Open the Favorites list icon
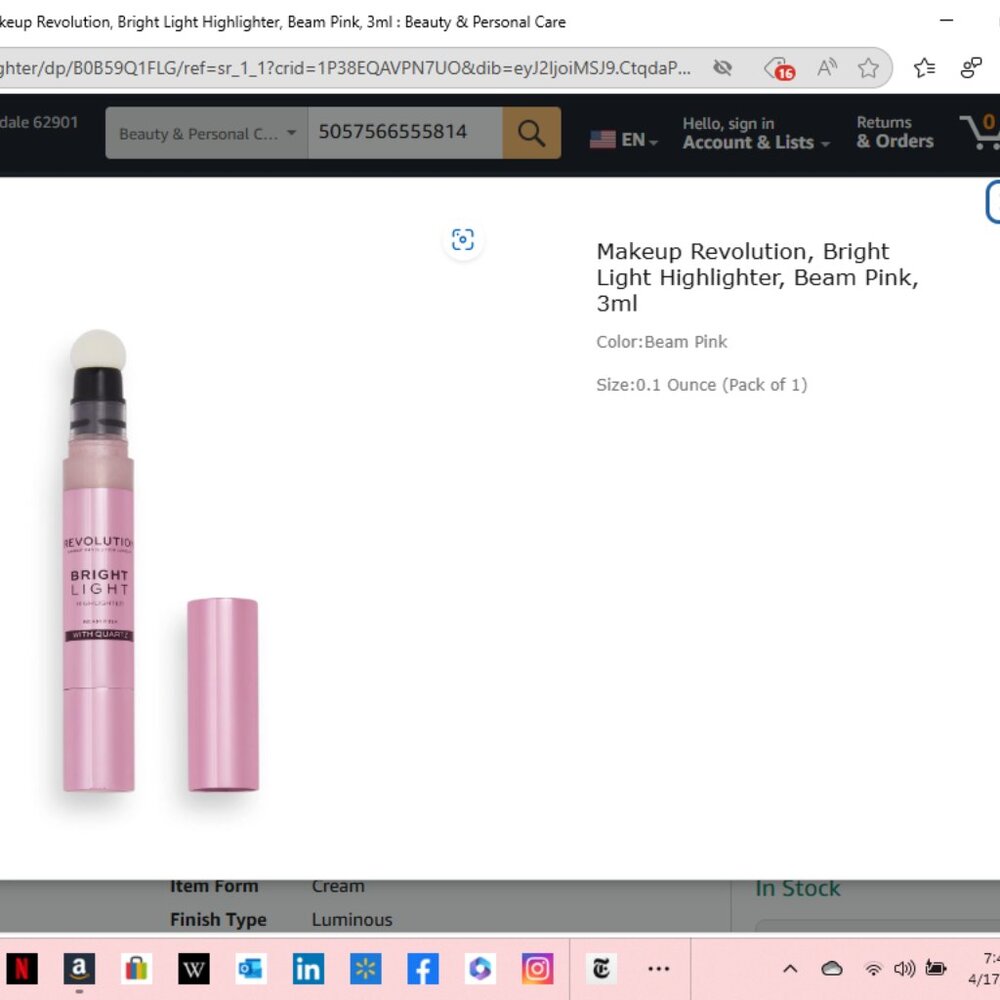The image size is (1000, 1000). pyautogui.click(x=924, y=68)
